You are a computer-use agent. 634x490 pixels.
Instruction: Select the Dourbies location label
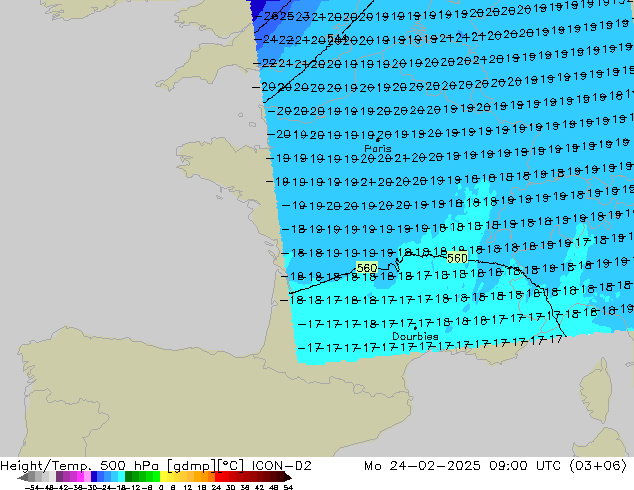pyautogui.click(x=415, y=336)
